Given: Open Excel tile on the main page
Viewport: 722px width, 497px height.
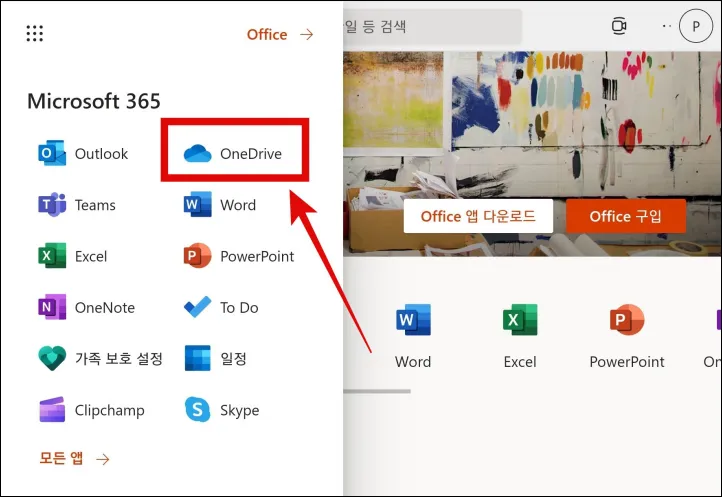Looking at the screenshot, I should pos(520,336).
